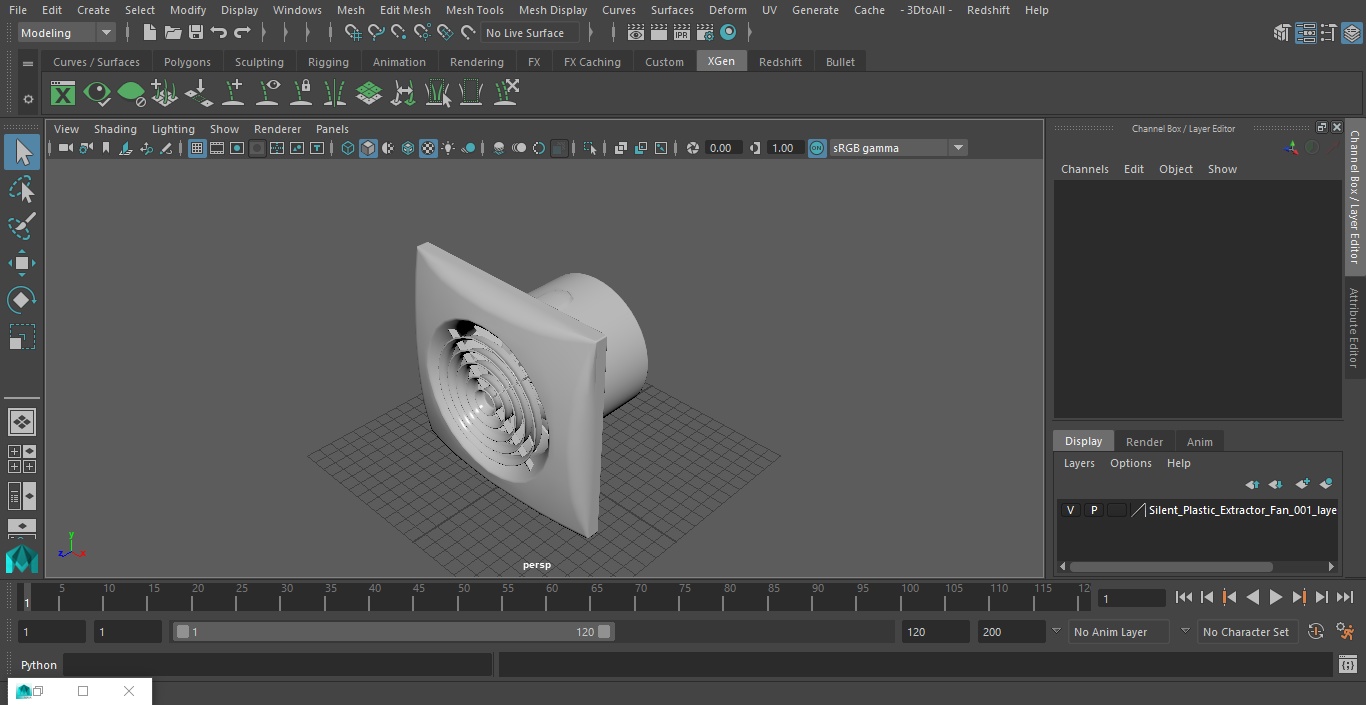Viewport: 1366px width, 705px height.
Task: Click the green leaf XGen shelf icon
Action: click(x=131, y=94)
